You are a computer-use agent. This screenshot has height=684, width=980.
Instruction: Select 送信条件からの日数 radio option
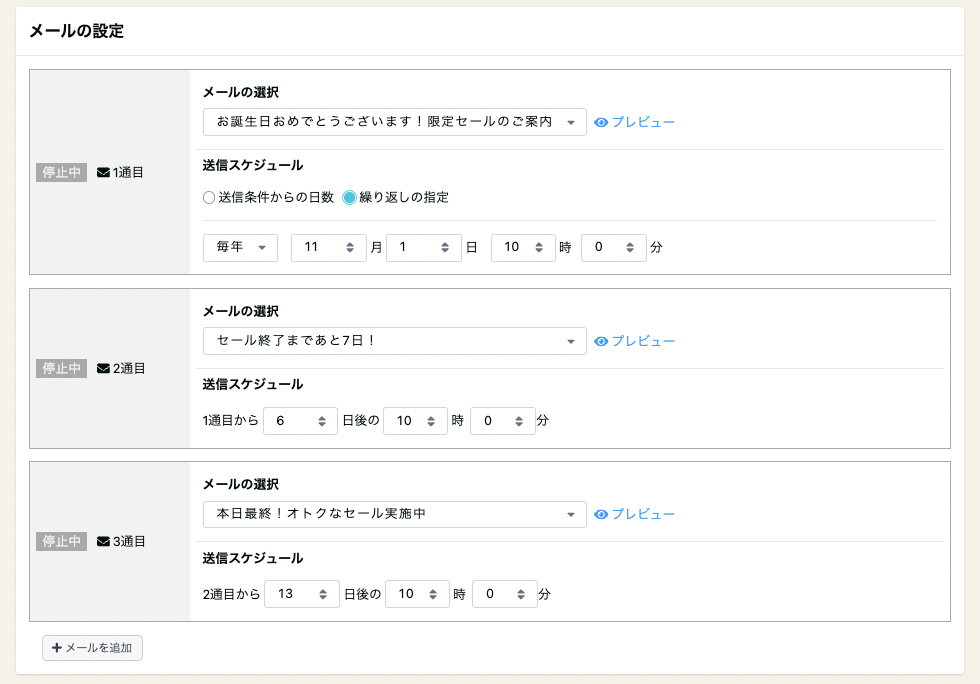209,197
